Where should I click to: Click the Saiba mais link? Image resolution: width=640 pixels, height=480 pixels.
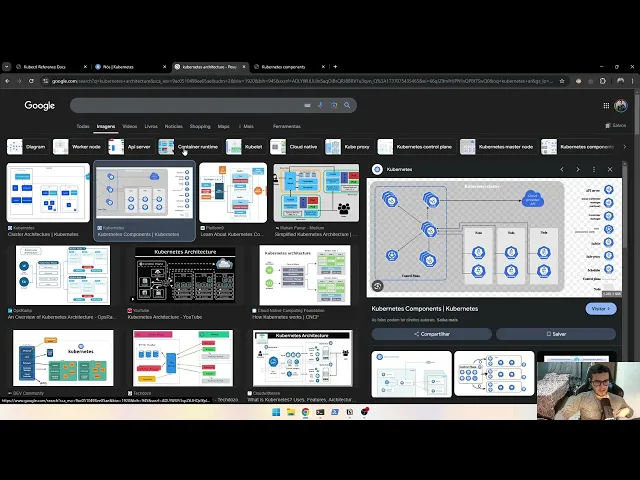(x=447, y=320)
